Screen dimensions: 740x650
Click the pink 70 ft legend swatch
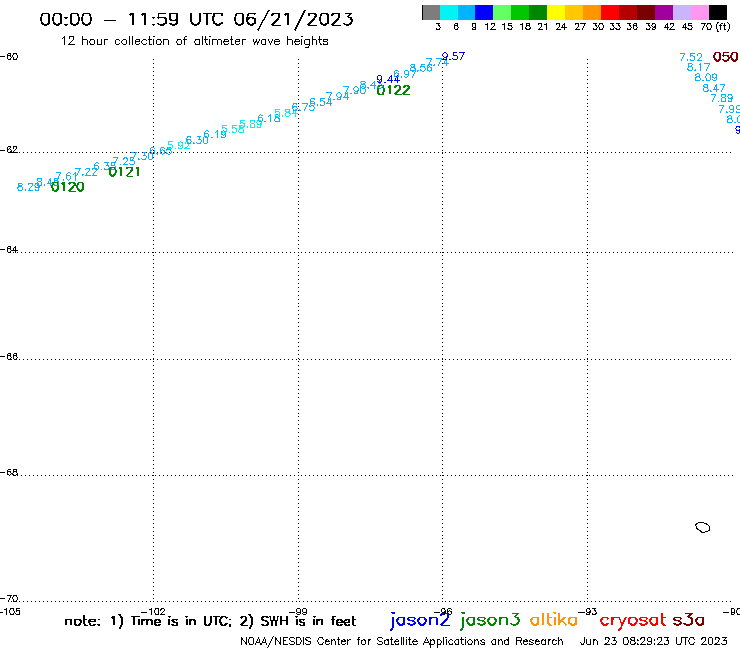point(699,12)
